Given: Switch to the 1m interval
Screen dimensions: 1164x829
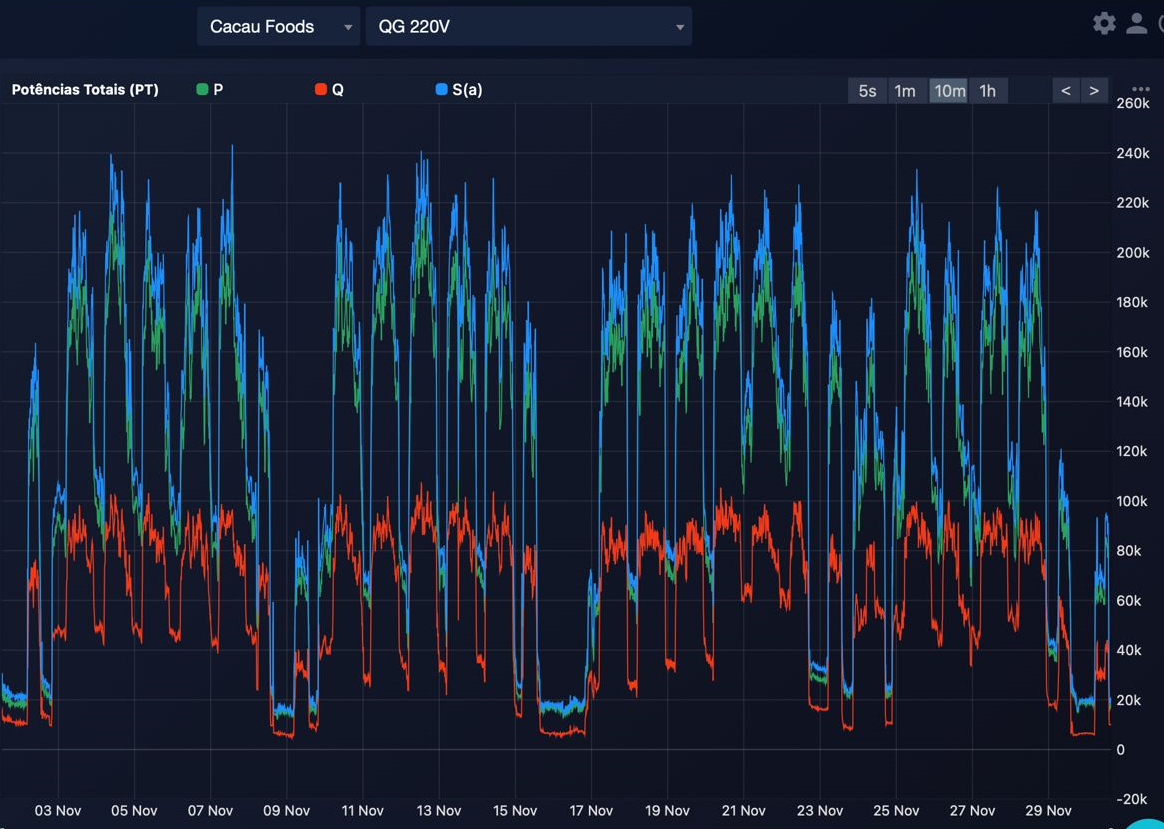Looking at the screenshot, I should tap(905, 91).
